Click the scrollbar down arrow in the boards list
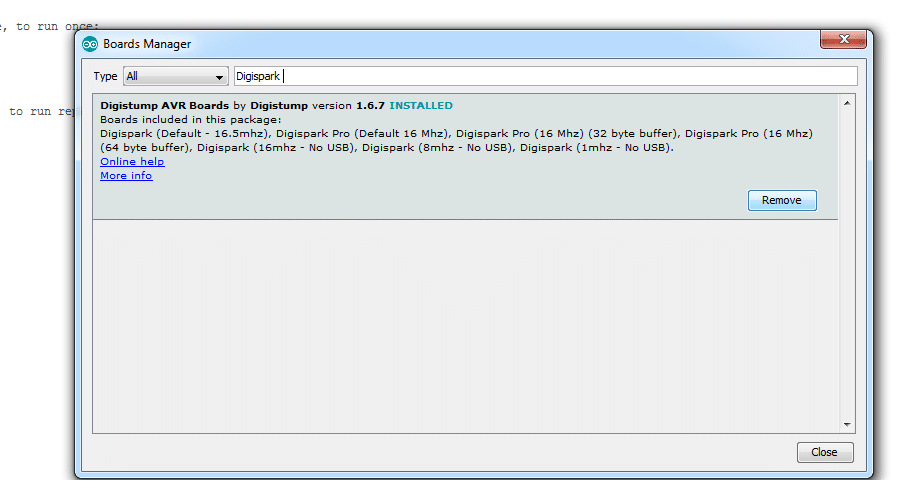 pos(847,424)
